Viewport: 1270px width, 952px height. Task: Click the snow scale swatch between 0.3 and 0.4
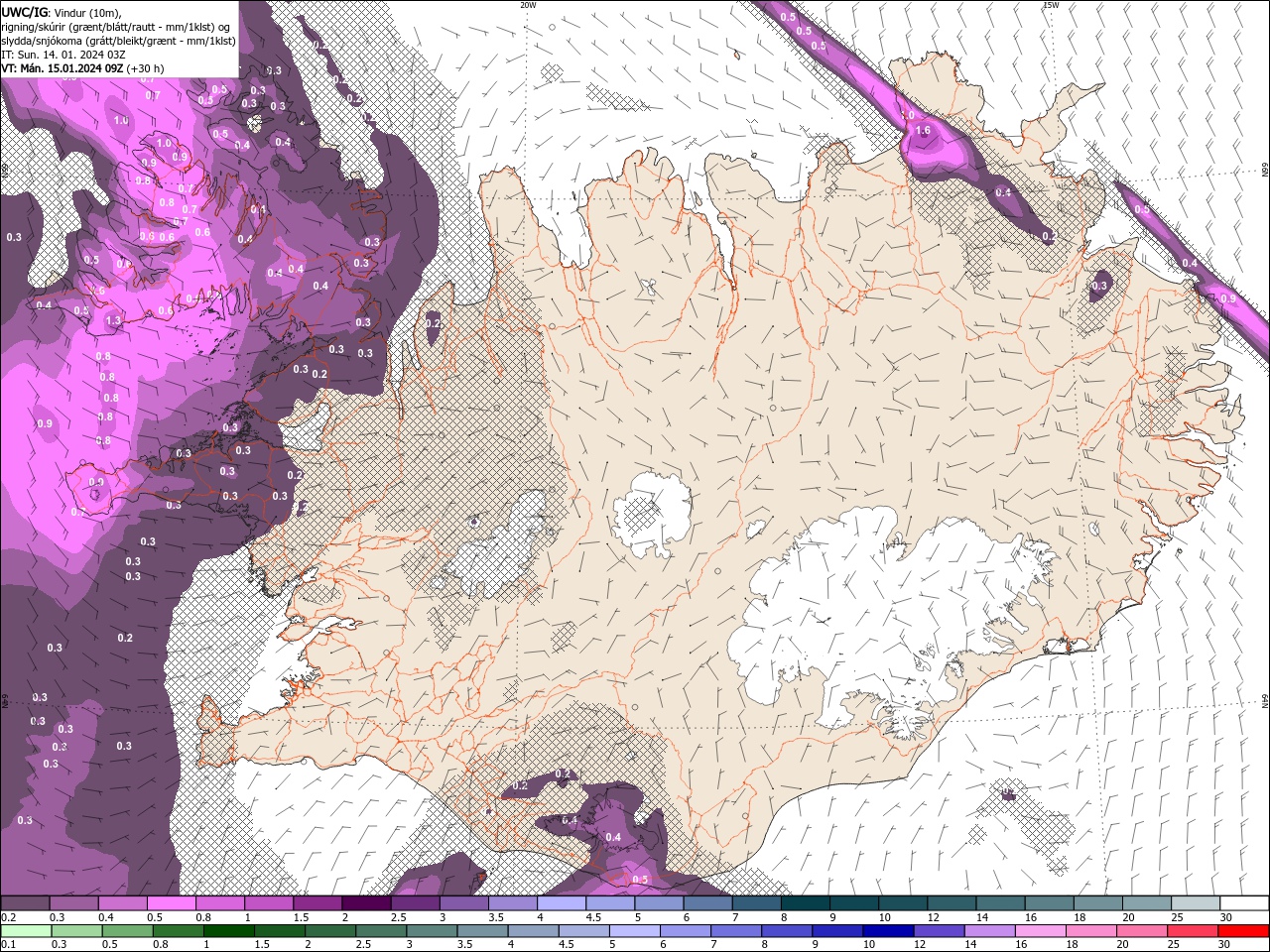74,902
